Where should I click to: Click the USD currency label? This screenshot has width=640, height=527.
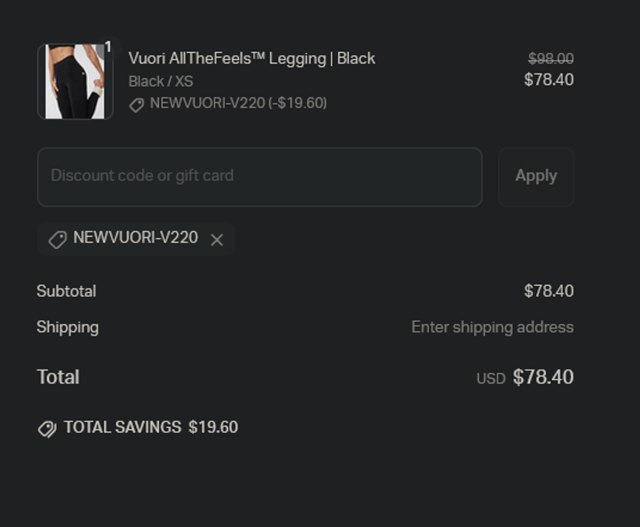pos(491,379)
